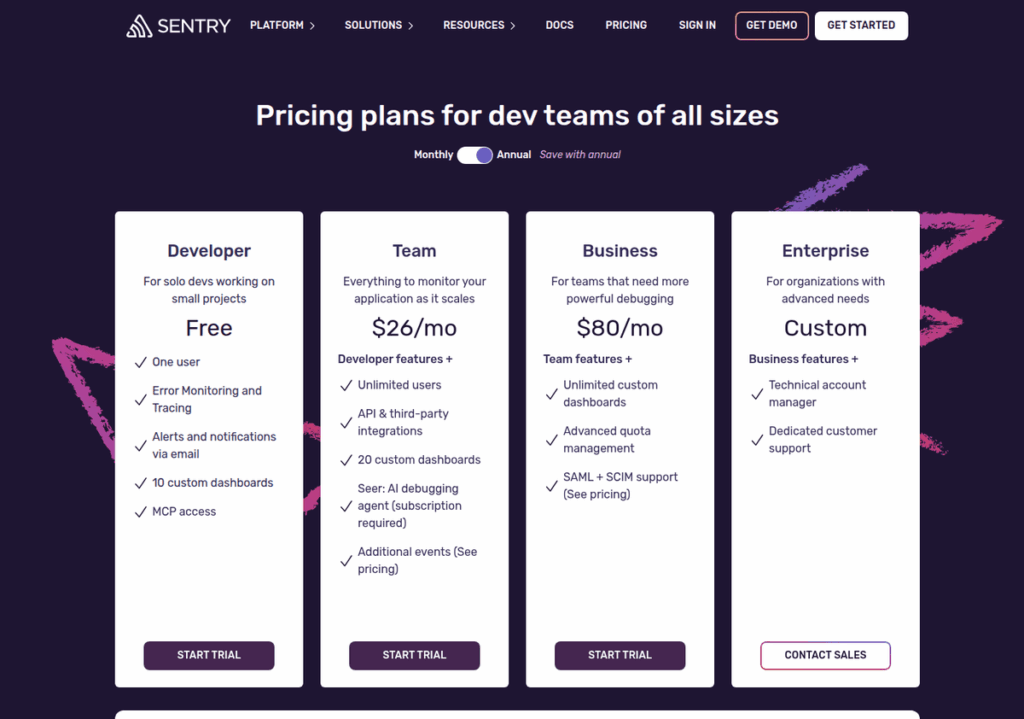This screenshot has height=719, width=1024.
Task: Click the 'Team features +' heading
Action: click(x=587, y=359)
